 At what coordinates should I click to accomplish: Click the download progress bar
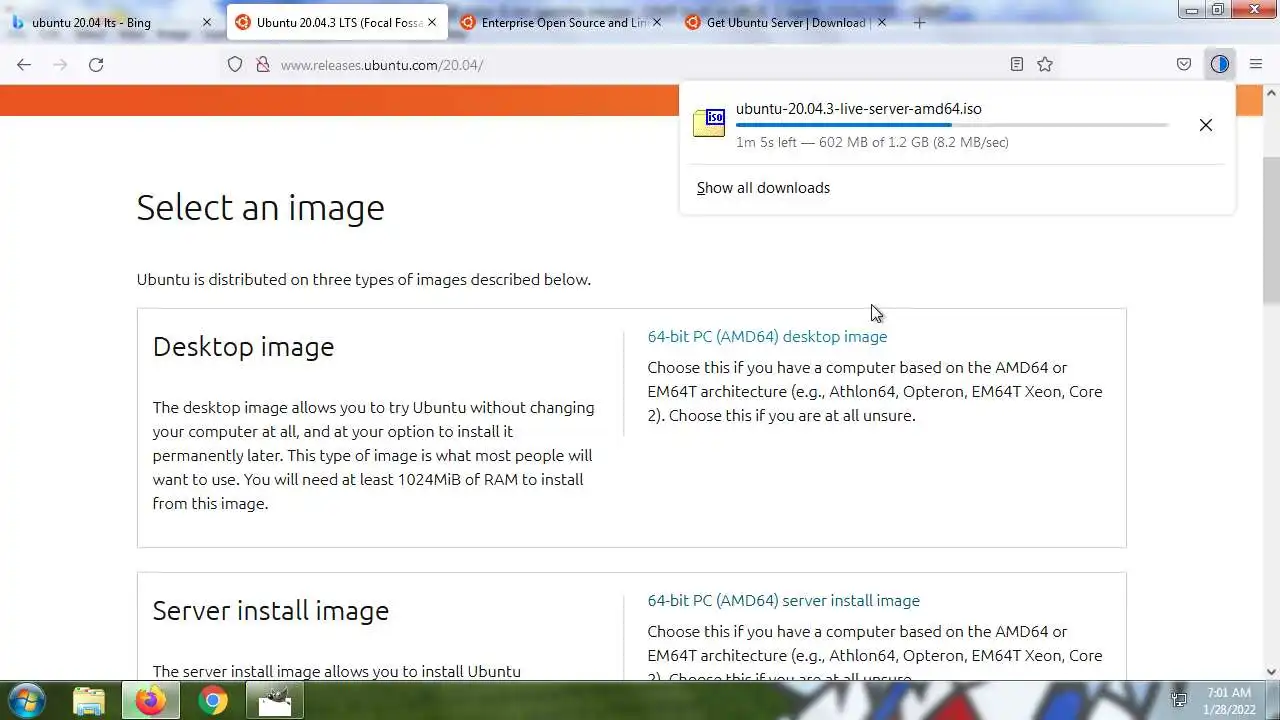tap(951, 125)
